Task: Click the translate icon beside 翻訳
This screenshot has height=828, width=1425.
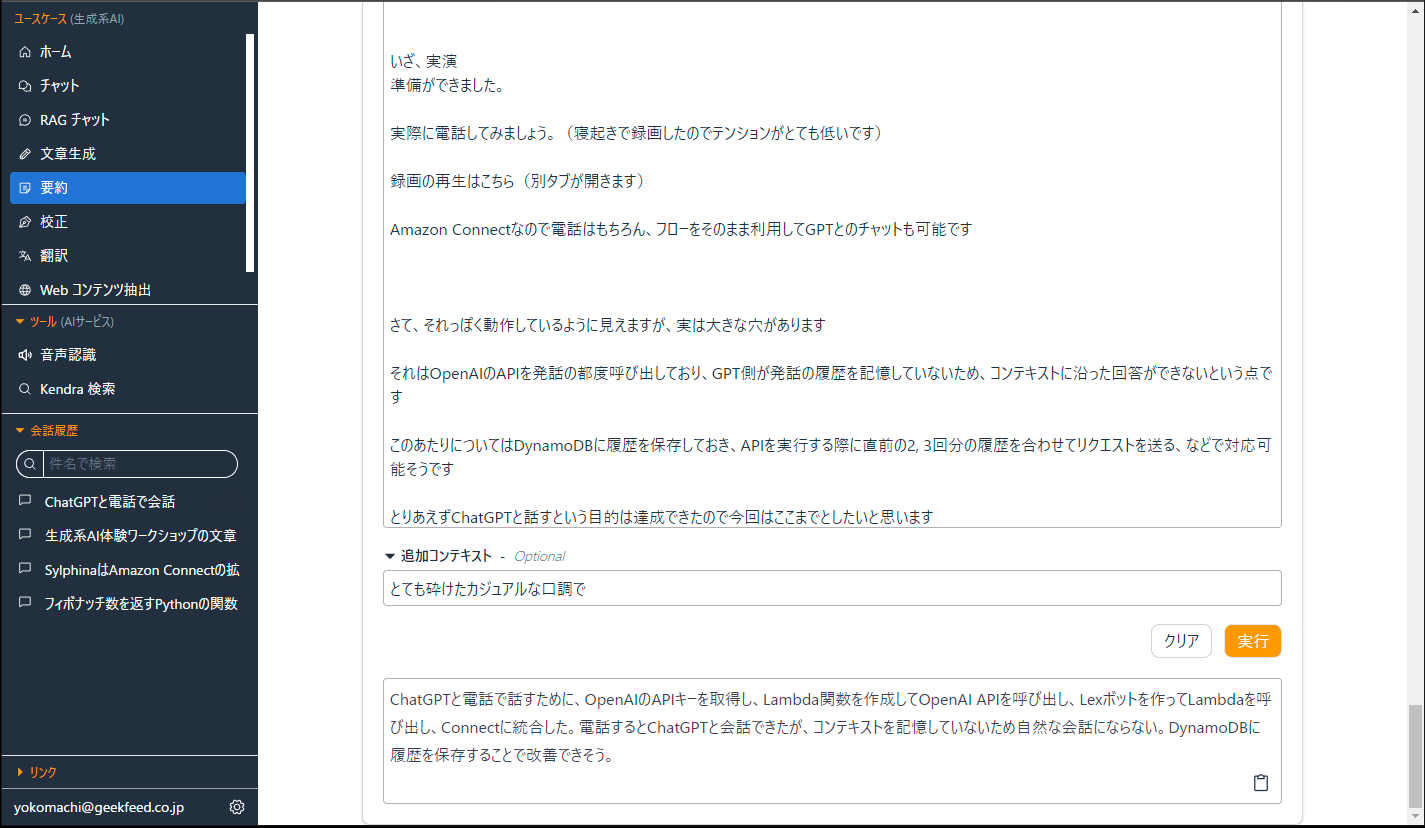Action: pyautogui.click(x=25, y=256)
